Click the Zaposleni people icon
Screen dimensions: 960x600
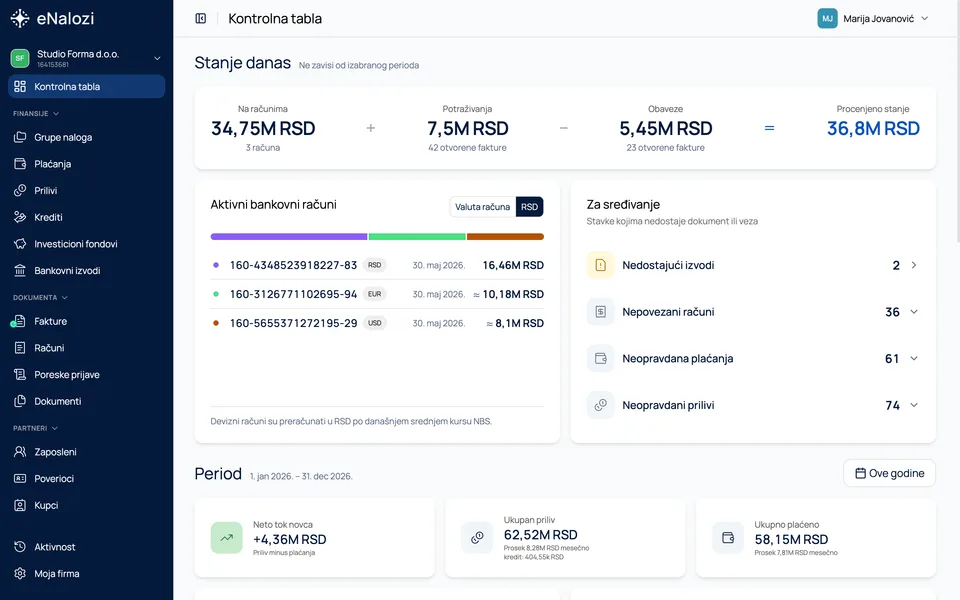[x=20, y=452]
